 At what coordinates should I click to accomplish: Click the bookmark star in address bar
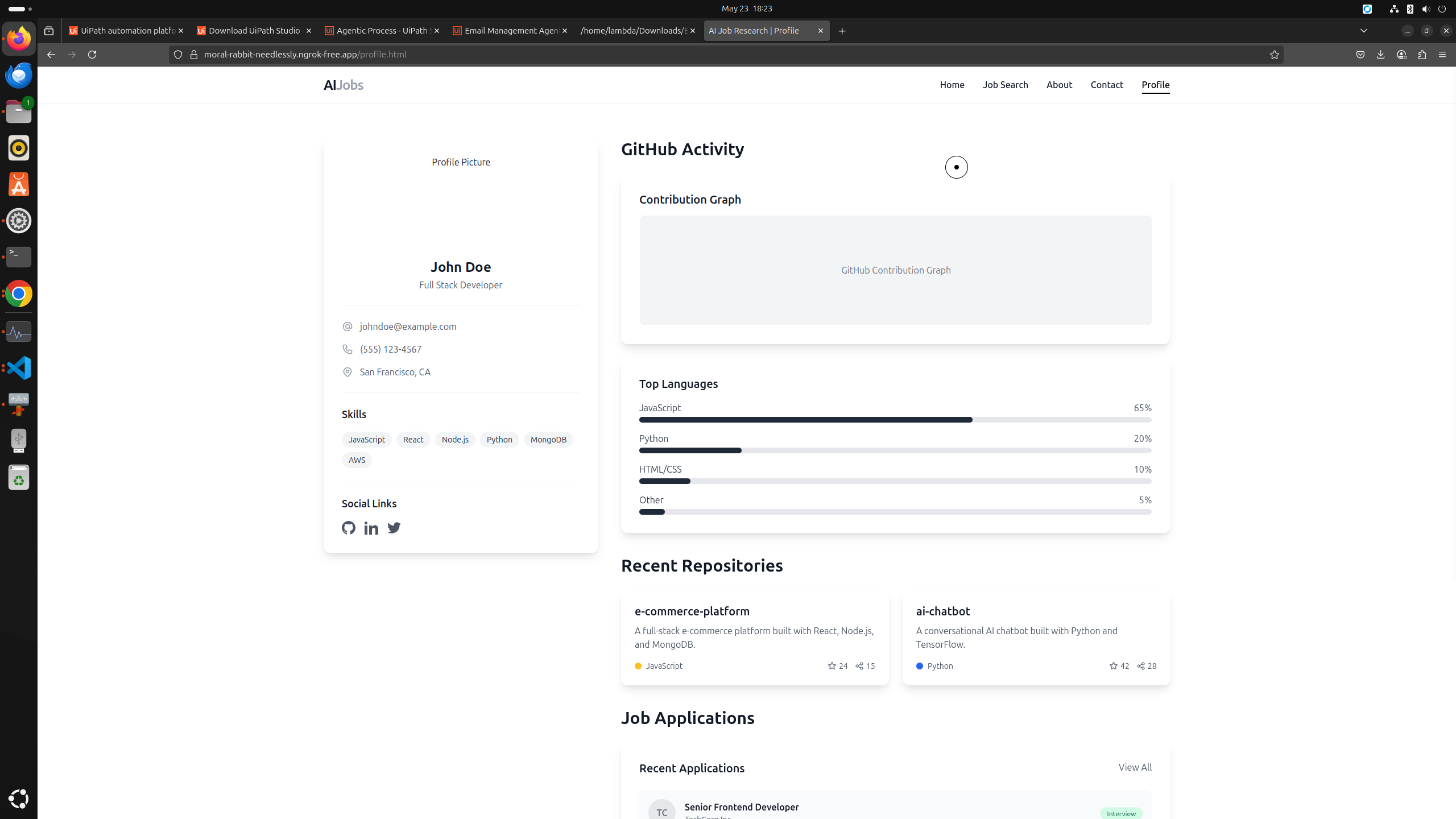[x=1274, y=55]
